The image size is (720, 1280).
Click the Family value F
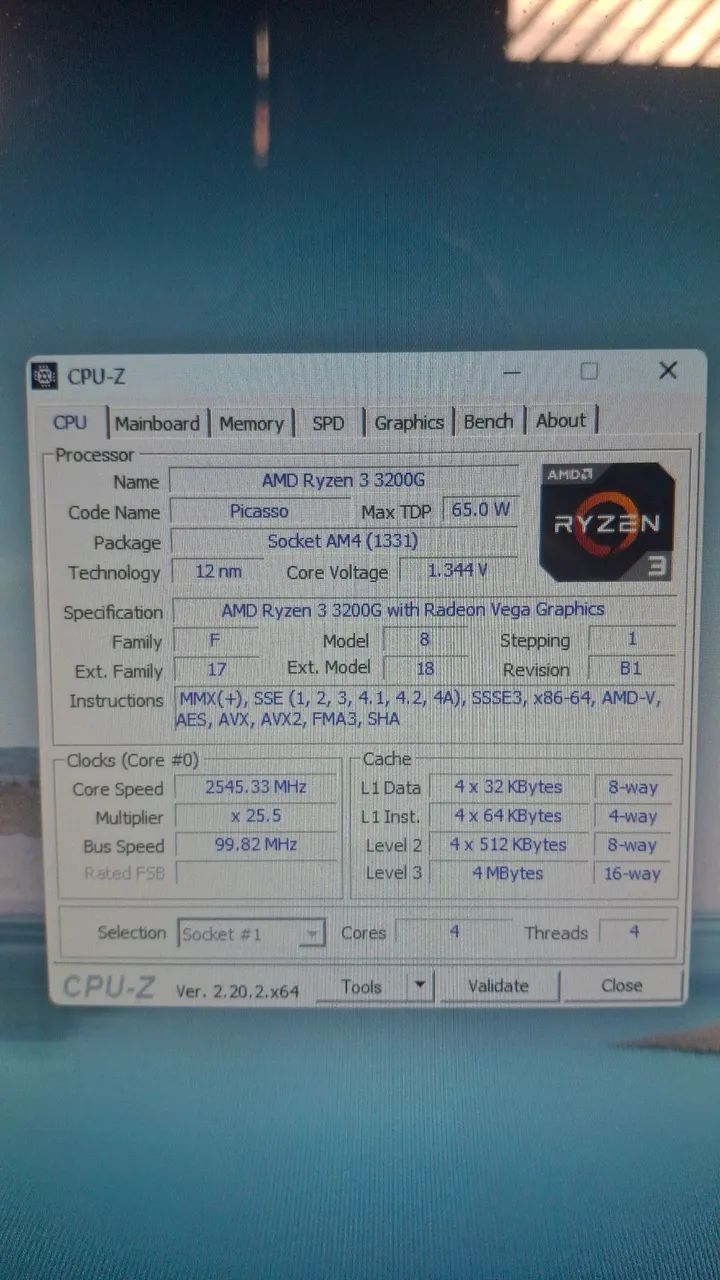(215, 640)
